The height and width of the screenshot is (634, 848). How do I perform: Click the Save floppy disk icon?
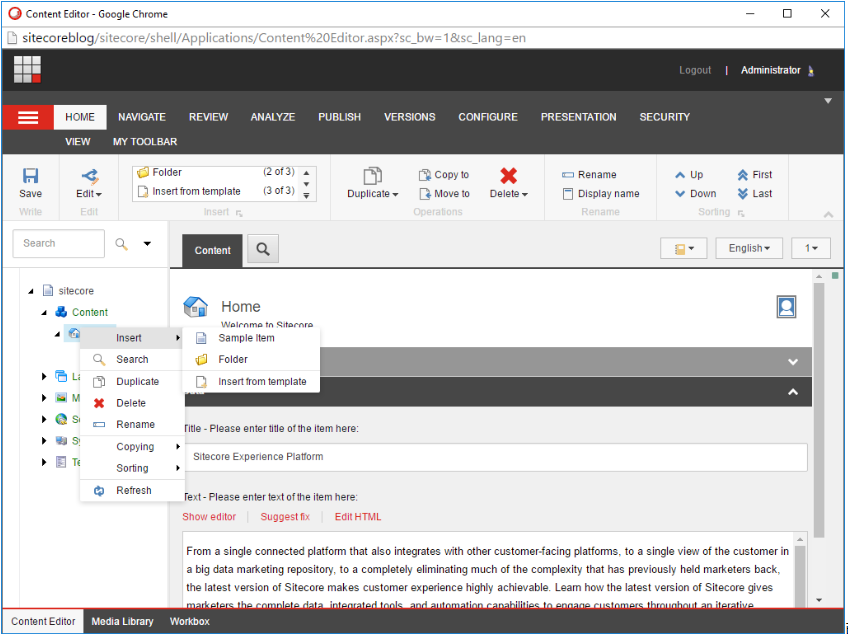pyautogui.click(x=30, y=175)
